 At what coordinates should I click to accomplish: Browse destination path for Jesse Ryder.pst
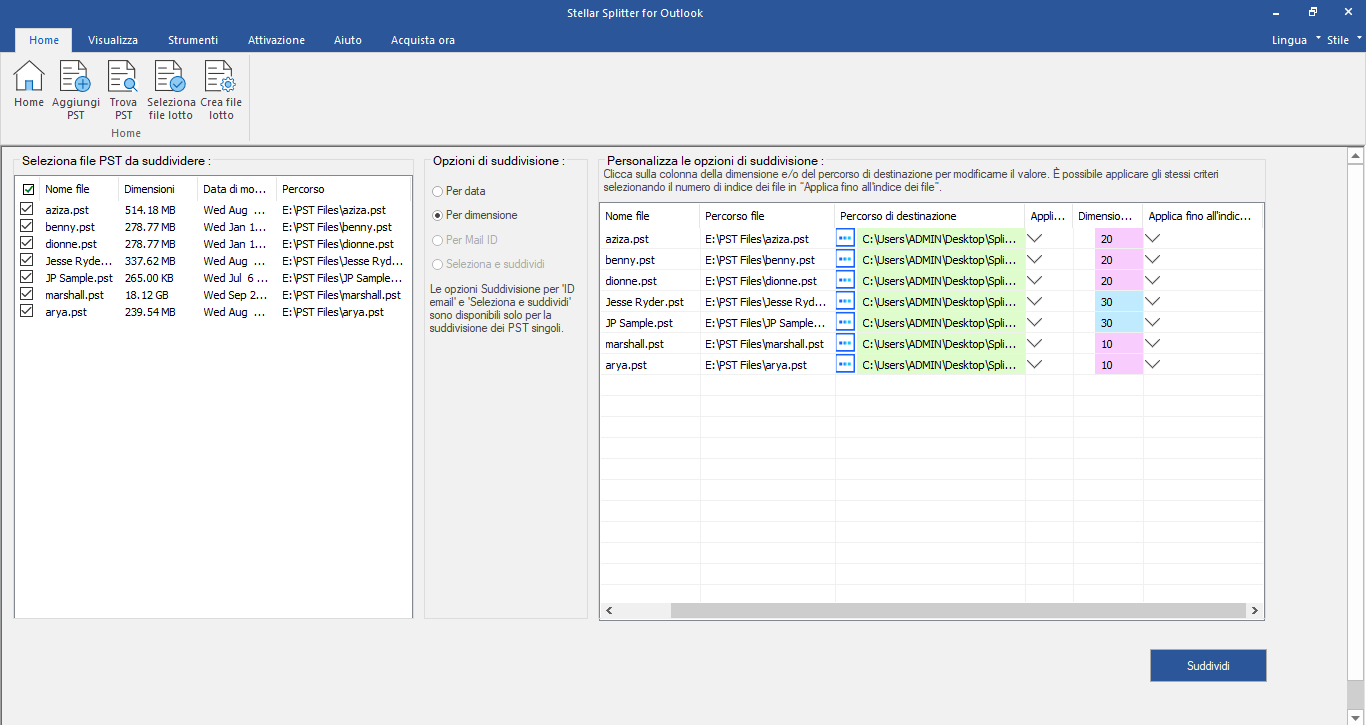(846, 301)
